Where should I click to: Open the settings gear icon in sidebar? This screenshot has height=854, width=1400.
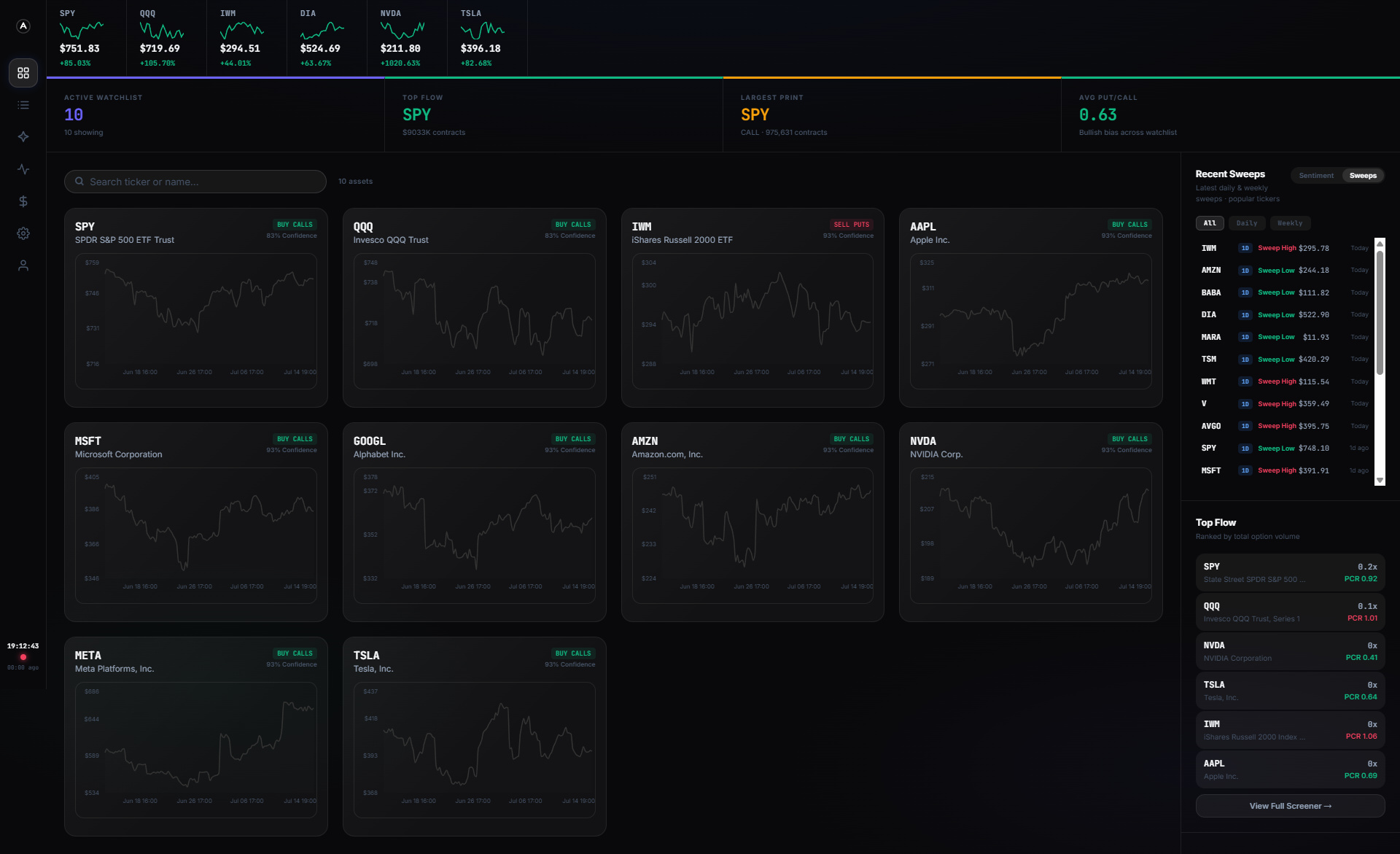click(x=23, y=233)
